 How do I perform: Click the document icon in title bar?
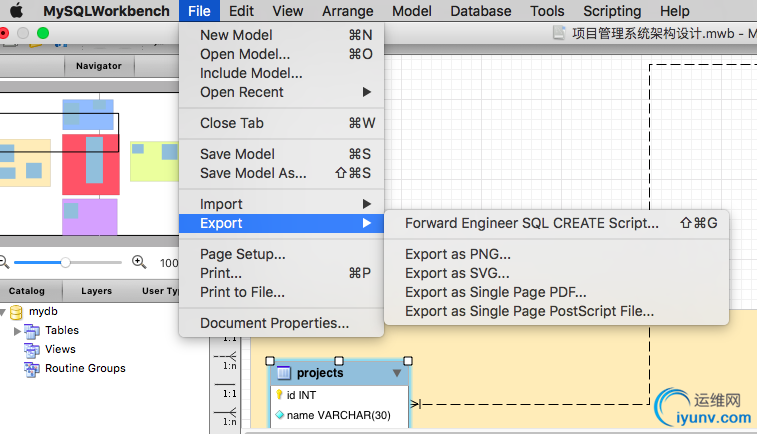559,33
